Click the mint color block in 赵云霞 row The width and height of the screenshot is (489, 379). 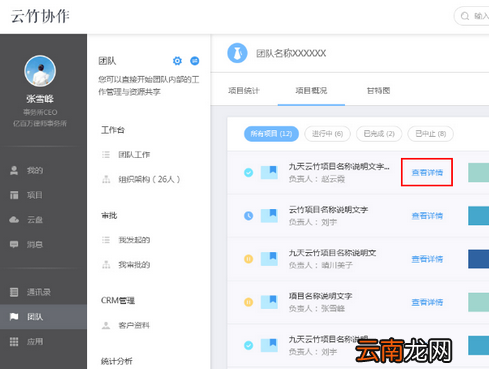tap(478, 172)
